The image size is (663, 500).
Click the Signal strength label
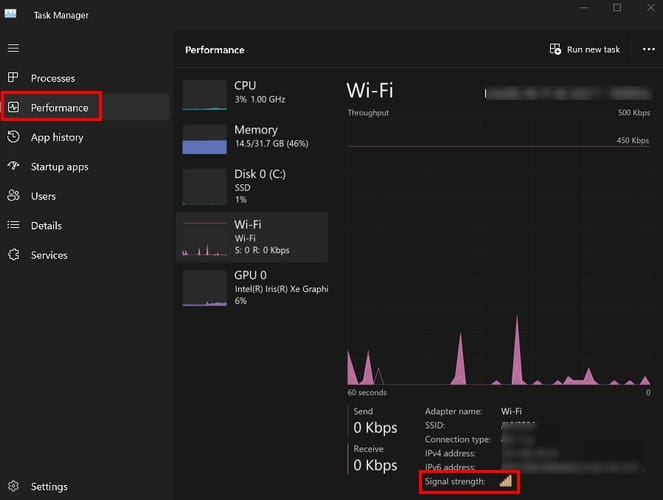[455, 481]
